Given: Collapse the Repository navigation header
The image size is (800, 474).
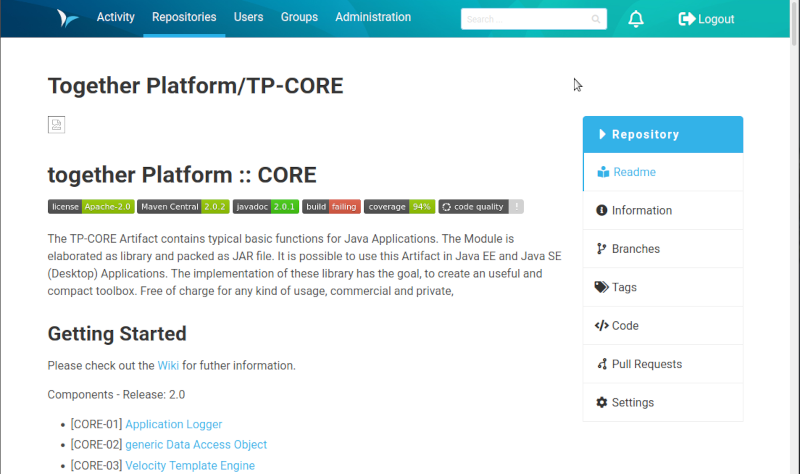Looking at the screenshot, I should point(663,134).
